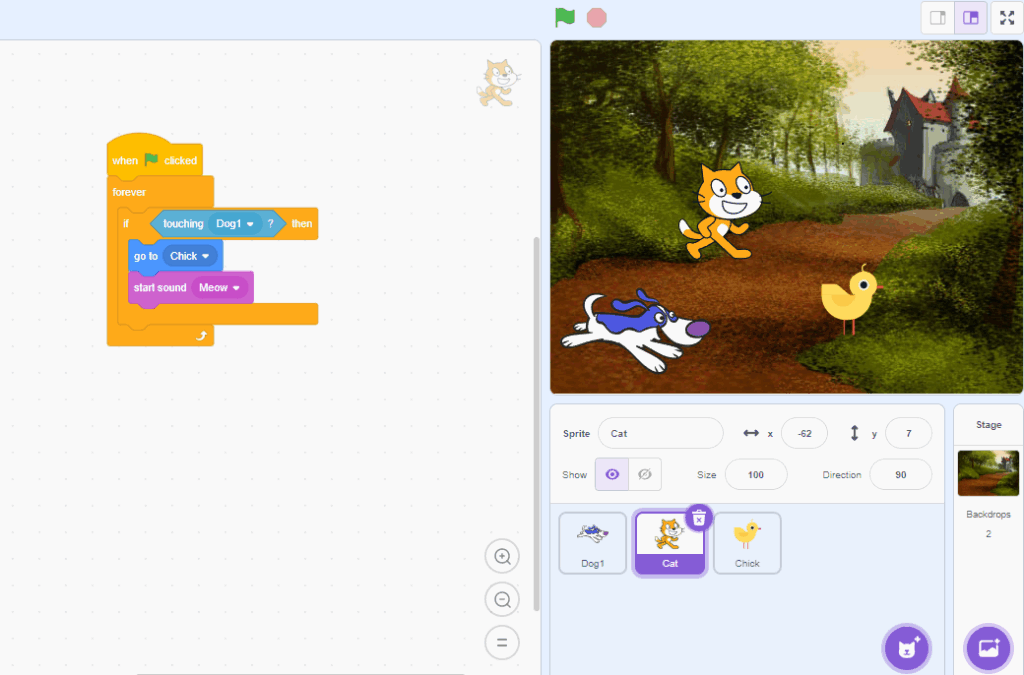
Task: Open the start sound Meow dropdown
Action: pyautogui.click(x=219, y=287)
